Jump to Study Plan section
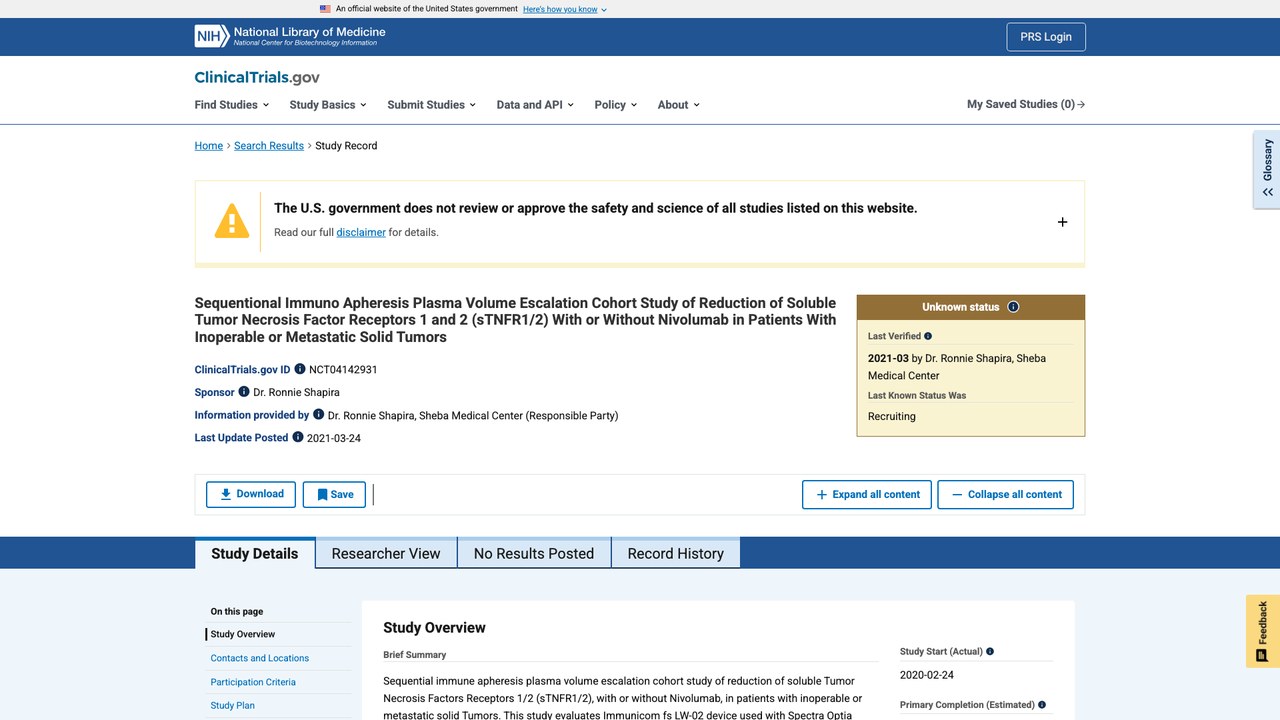 tap(233, 705)
